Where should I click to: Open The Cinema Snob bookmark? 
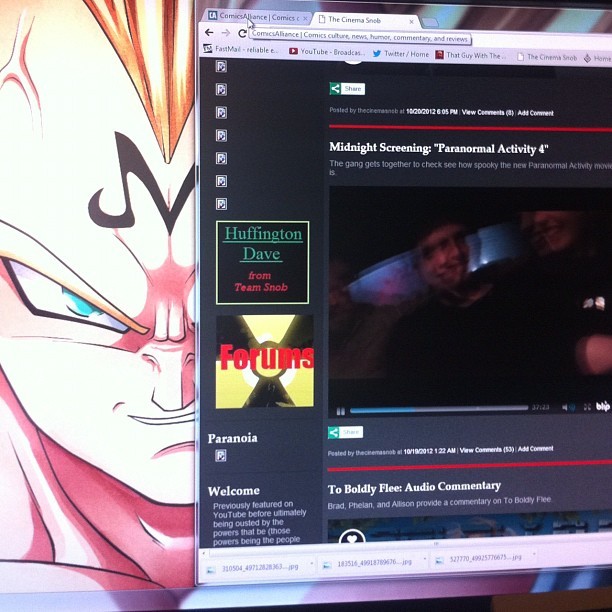(547, 57)
